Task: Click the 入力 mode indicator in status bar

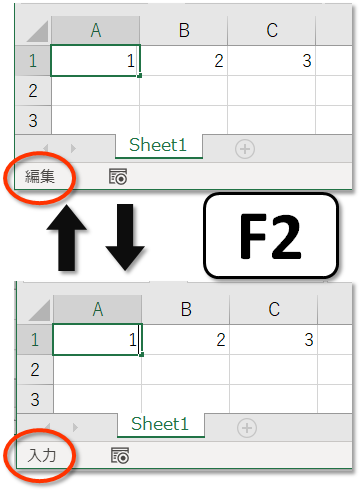Action: click(x=41, y=455)
